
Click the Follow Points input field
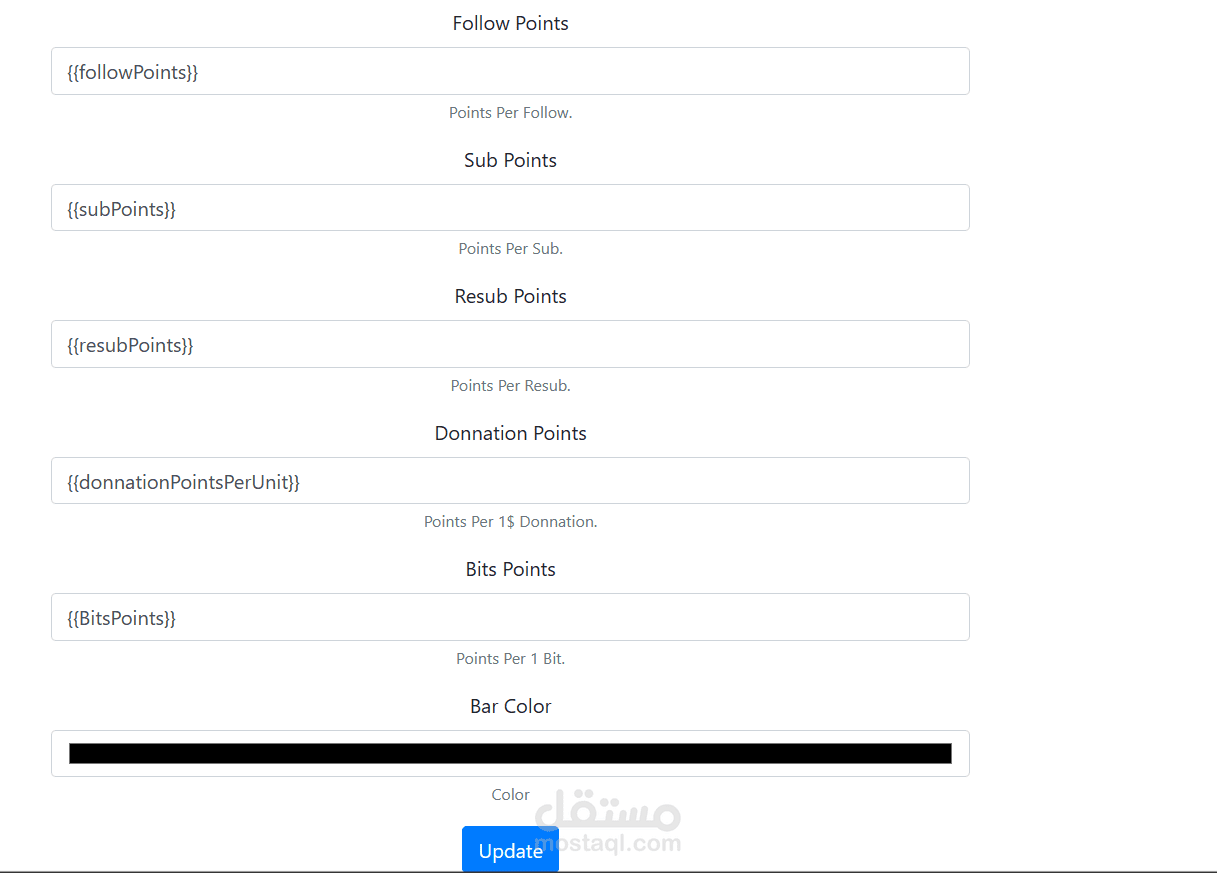[510, 71]
